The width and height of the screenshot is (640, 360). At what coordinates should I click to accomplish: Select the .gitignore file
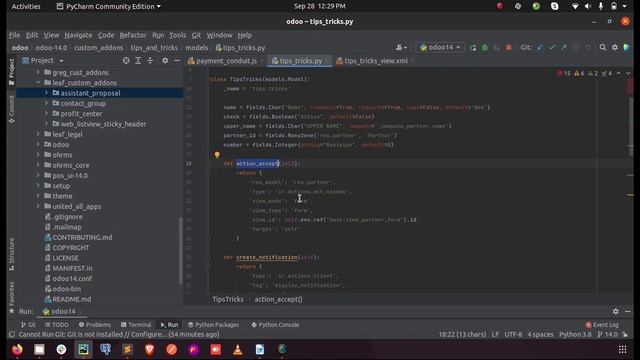67,217
